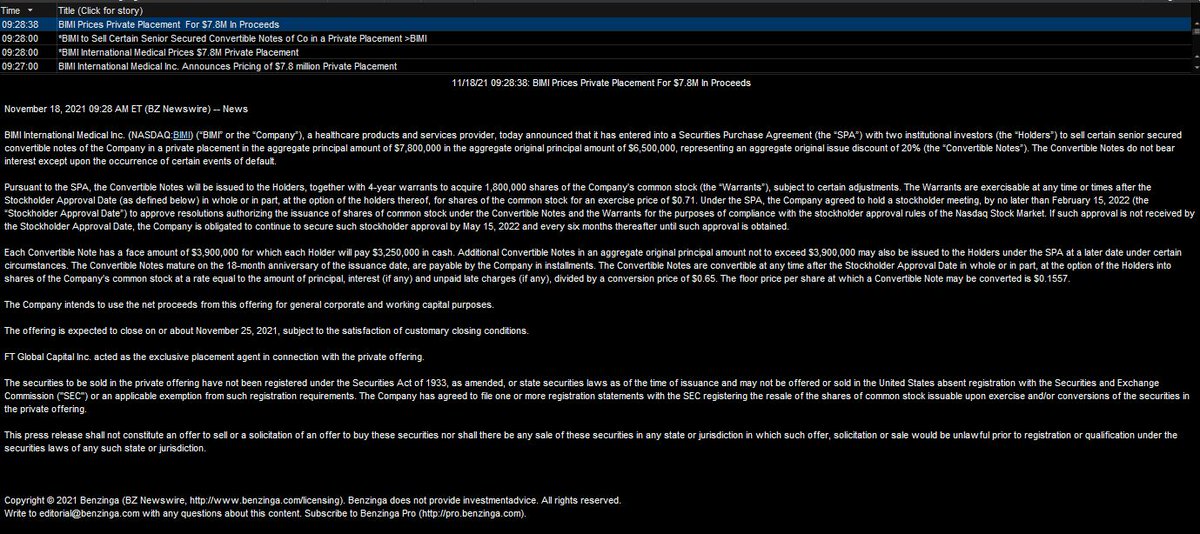Follow the BIMI ticker link in article
This screenshot has width=1200, height=534.
point(182,133)
